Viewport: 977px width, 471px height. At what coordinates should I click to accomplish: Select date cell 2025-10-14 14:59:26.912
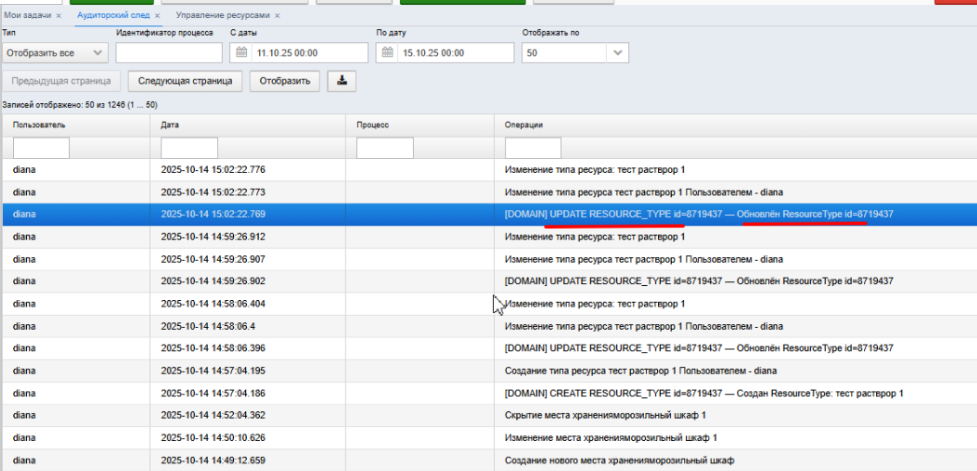point(213,237)
